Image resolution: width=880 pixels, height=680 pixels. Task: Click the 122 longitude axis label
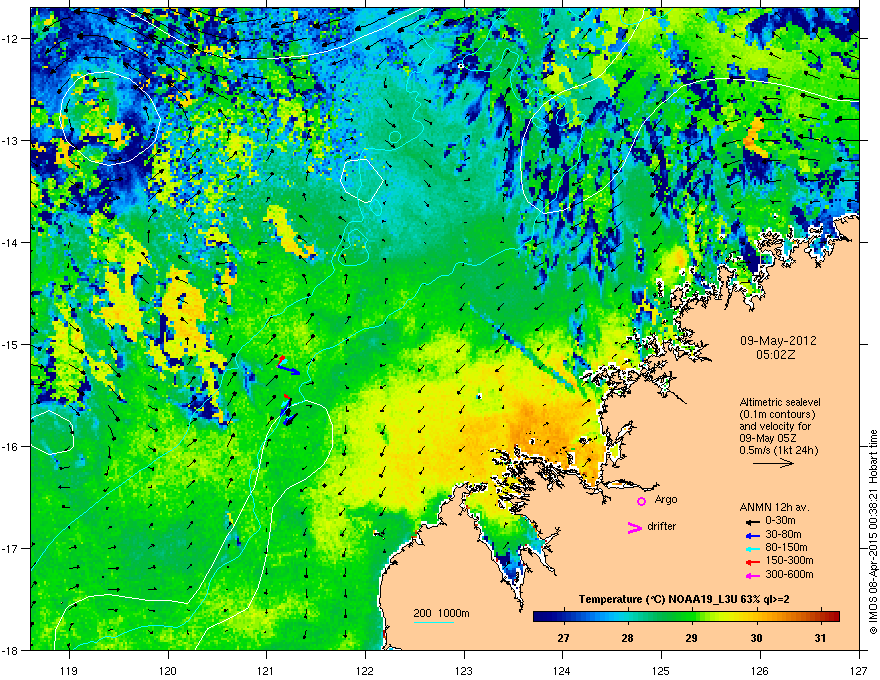click(365, 670)
